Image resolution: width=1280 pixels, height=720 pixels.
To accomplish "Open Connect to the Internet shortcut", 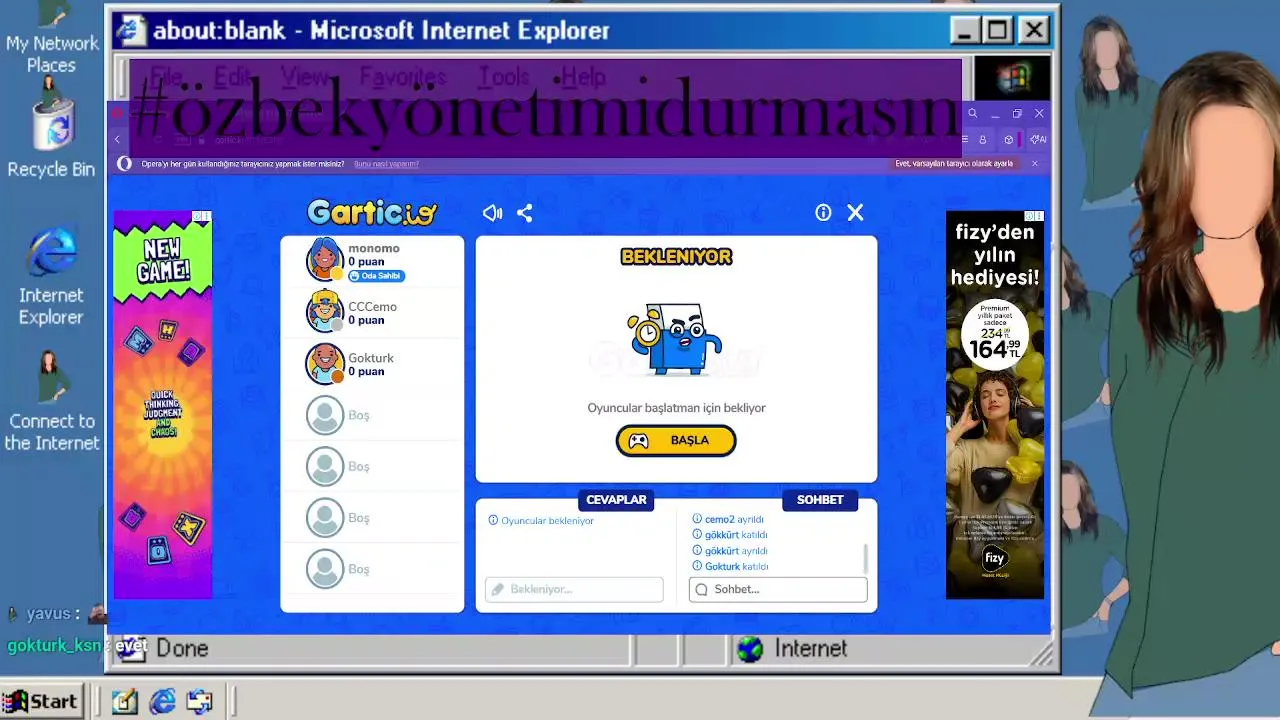I will [x=51, y=401].
